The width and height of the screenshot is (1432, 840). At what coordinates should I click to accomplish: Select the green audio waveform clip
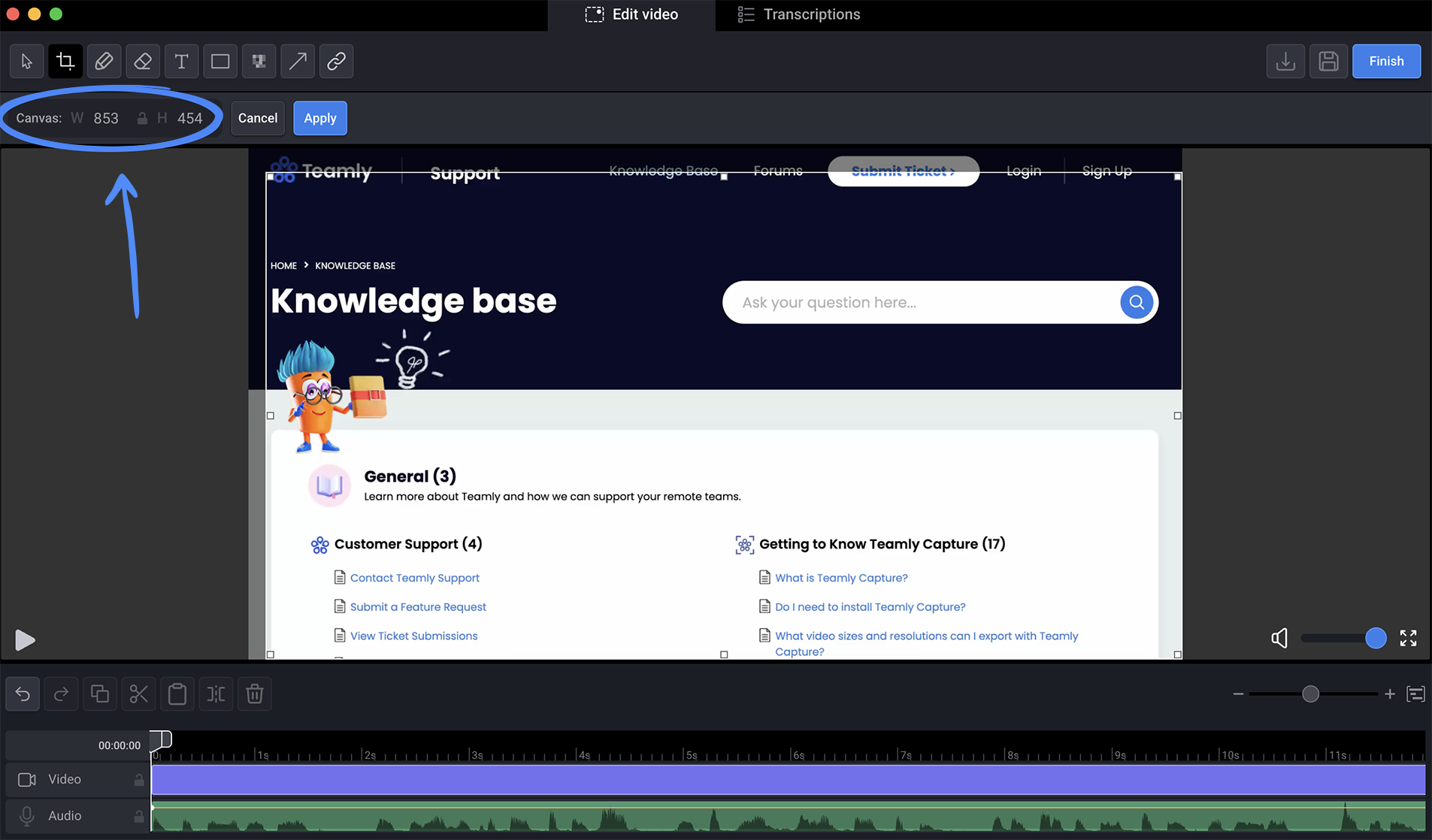click(788, 817)
